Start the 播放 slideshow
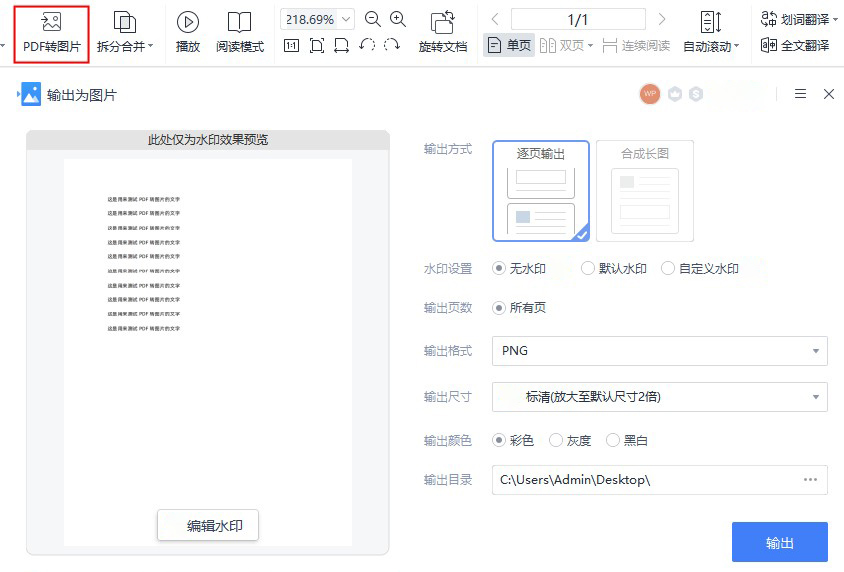This screenshot has height=572, width=844. [188, 34]
